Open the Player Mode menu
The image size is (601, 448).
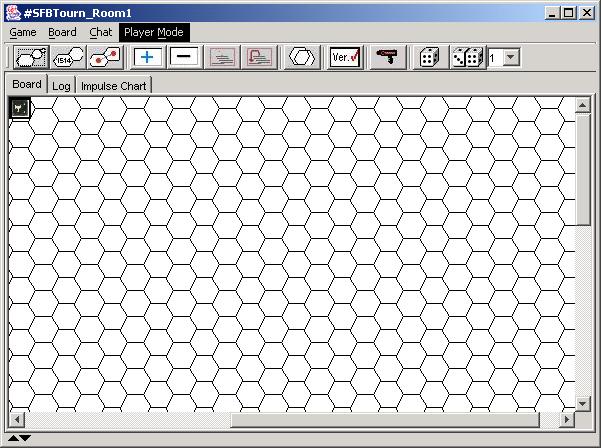[153, 32]
